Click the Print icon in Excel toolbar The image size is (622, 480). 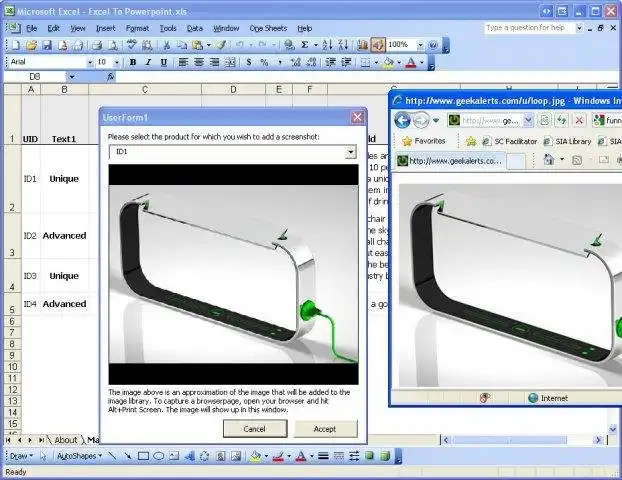pos(97,45)
